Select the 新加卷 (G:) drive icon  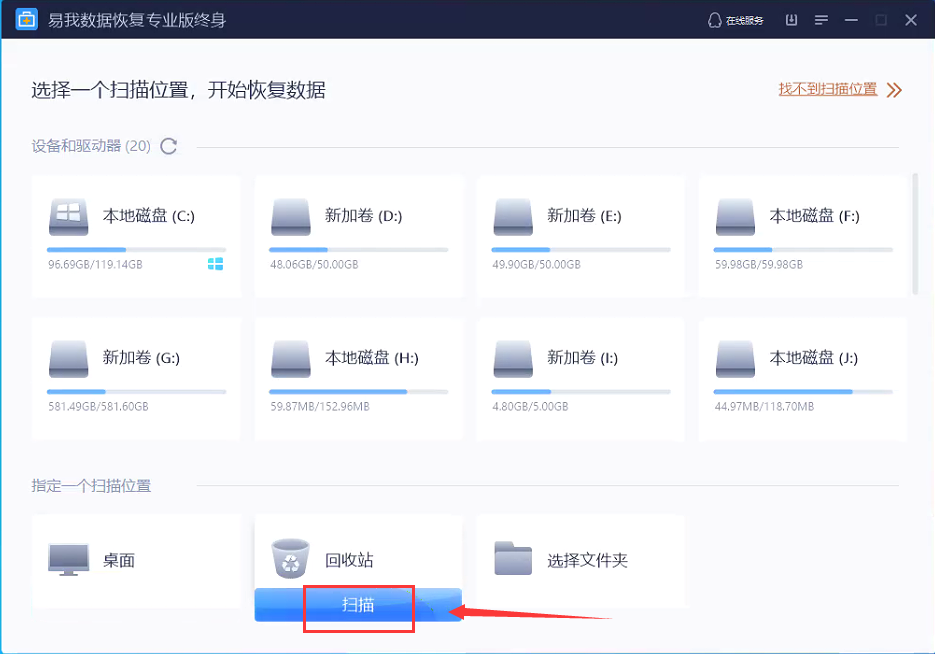click(x=69, y=359)
